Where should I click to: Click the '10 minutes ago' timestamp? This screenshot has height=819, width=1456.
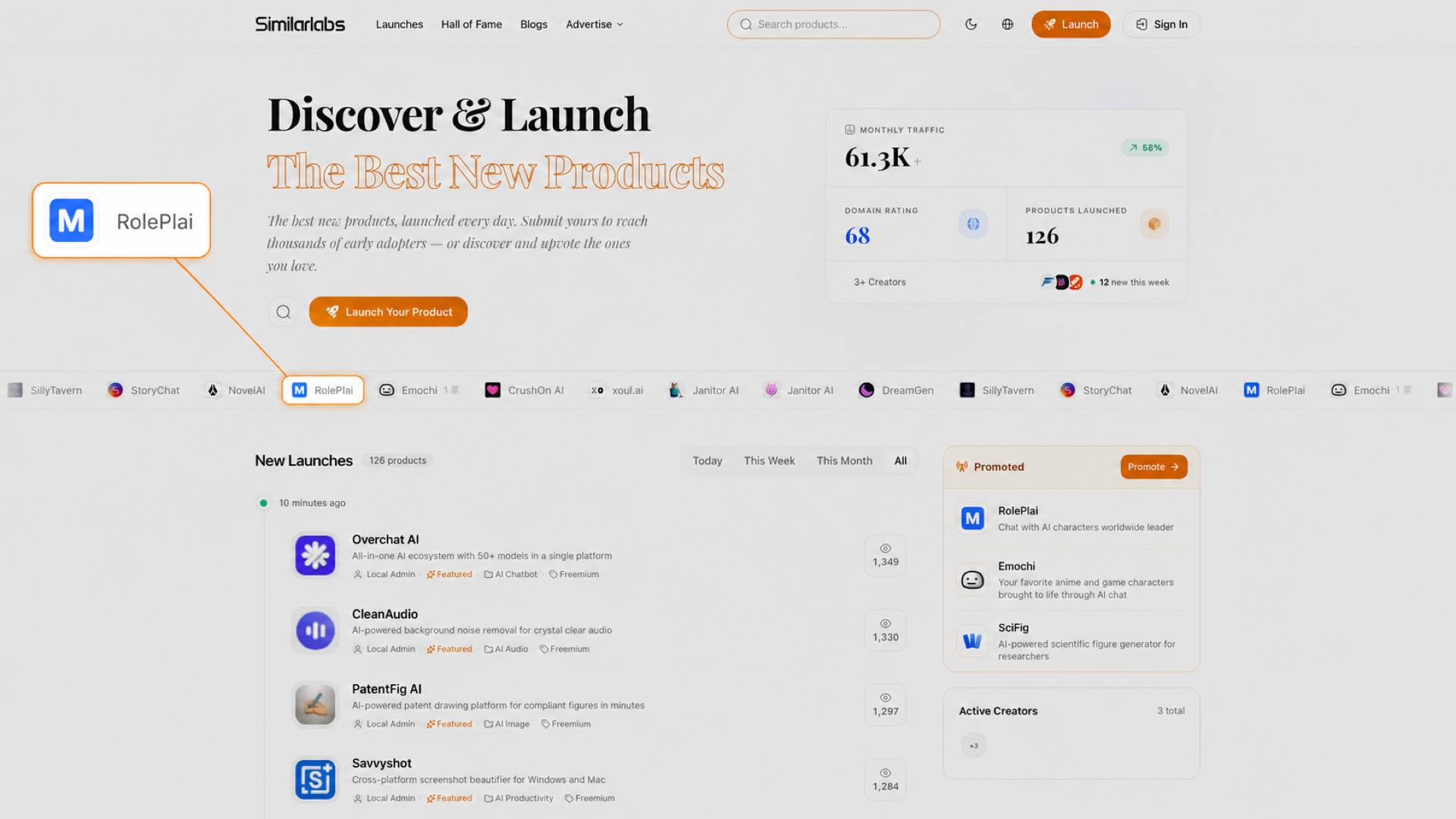tap(312, 504)
